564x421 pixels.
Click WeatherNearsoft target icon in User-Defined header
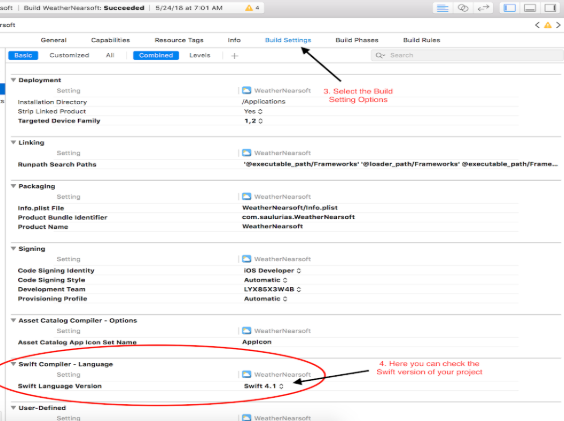(246, 418)
